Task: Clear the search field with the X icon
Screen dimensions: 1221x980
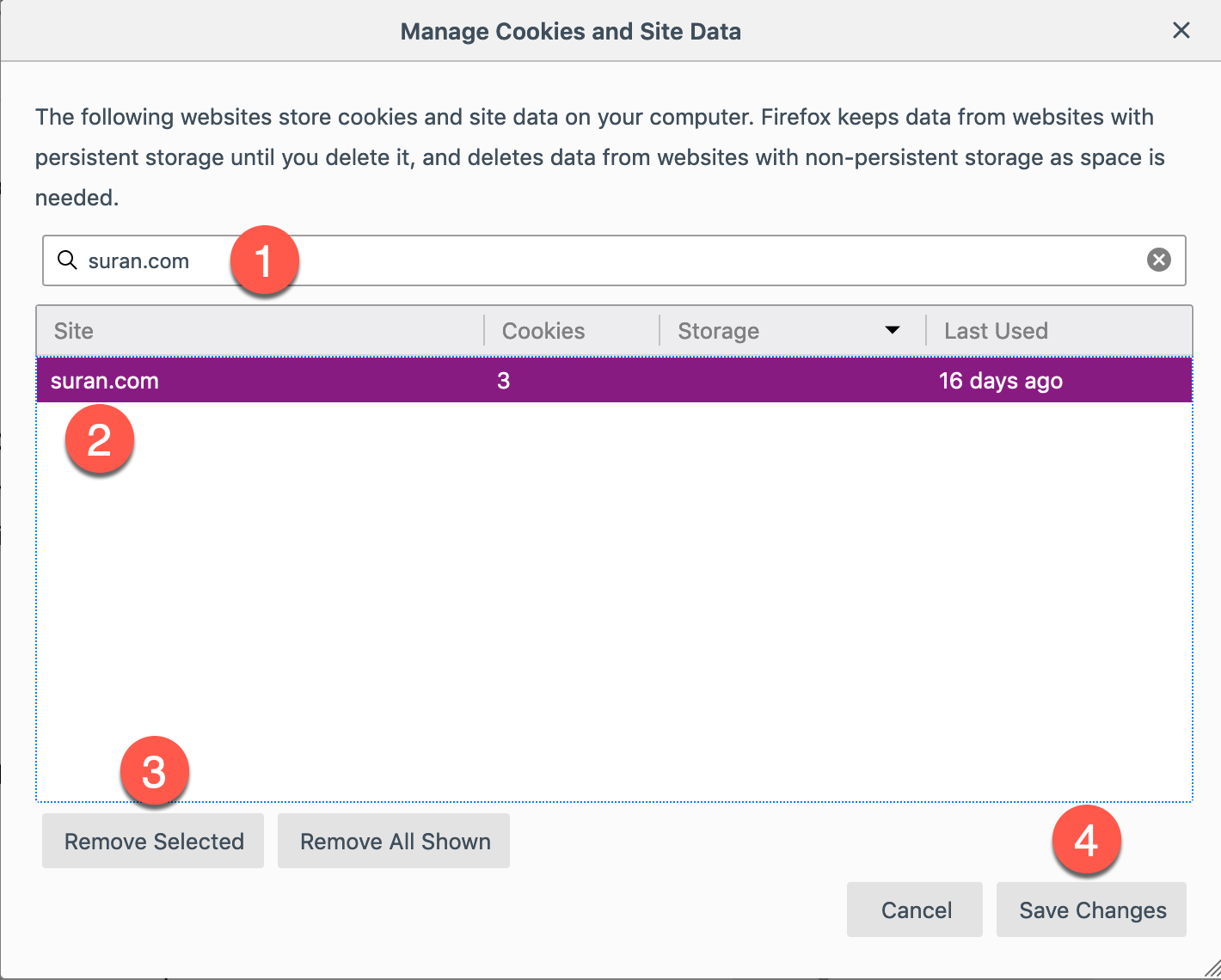Action: [x=1158, y=260]
